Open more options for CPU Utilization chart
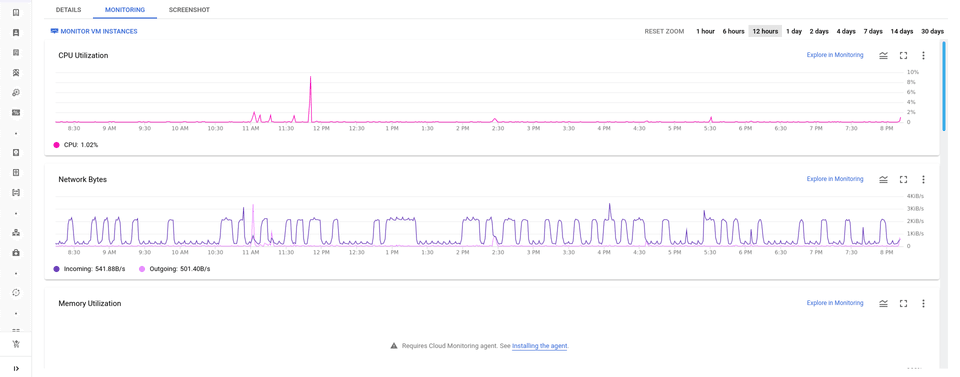 point(923,56)
